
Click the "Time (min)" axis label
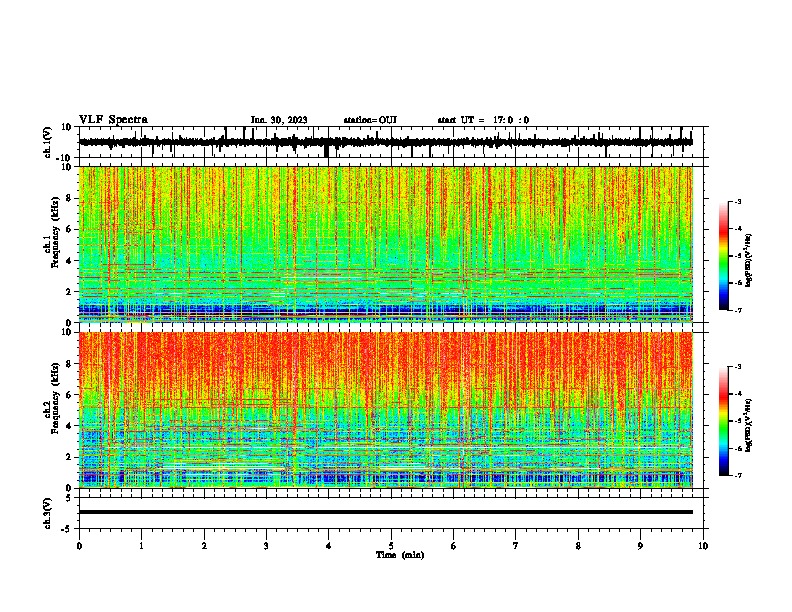pyautogui.click(x=400, y=555)
